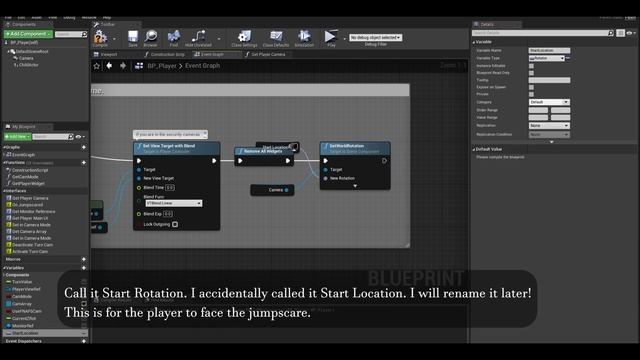Add a new macro with plus icon
Screen dimensions: 640x360
click(84, 259)
